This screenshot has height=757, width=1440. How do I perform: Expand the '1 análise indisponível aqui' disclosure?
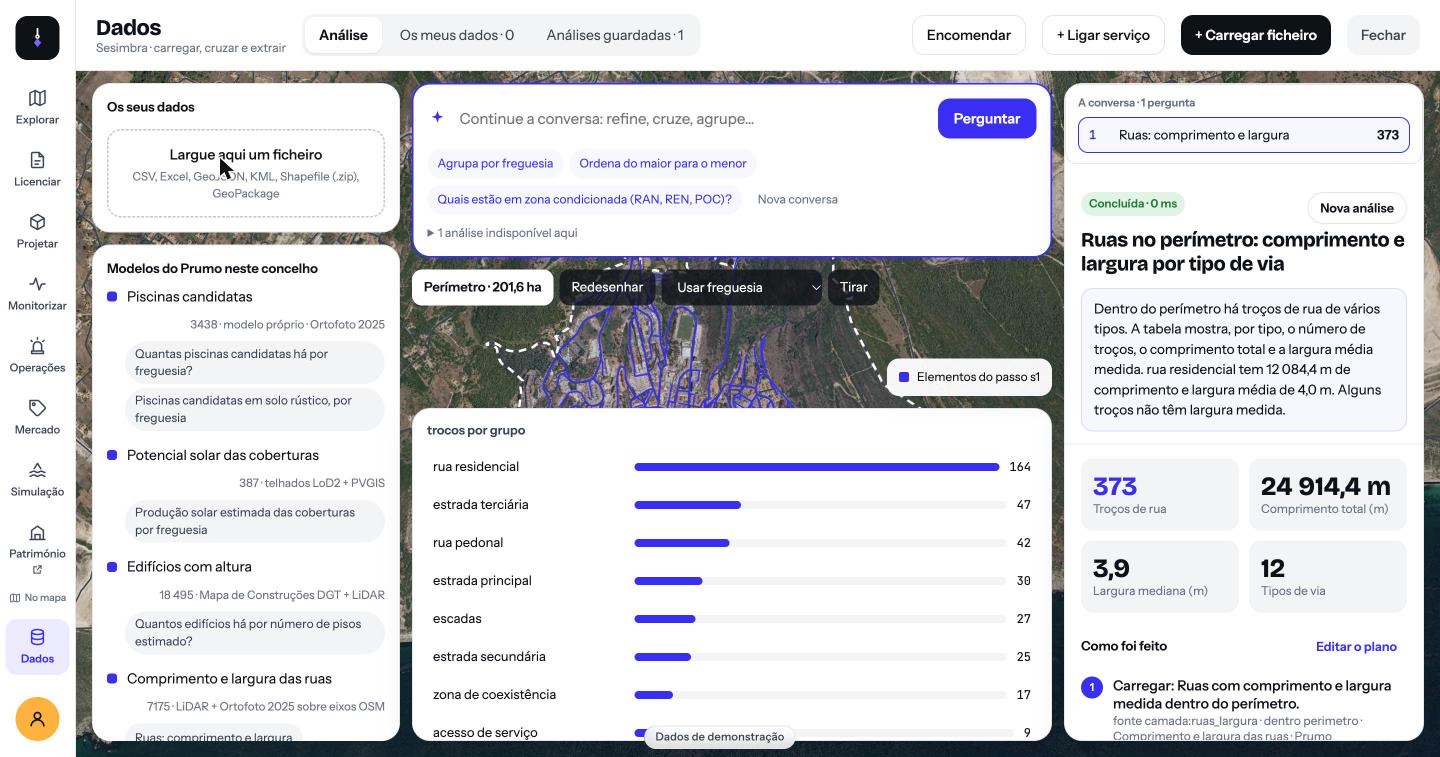[x=503, y=233]
